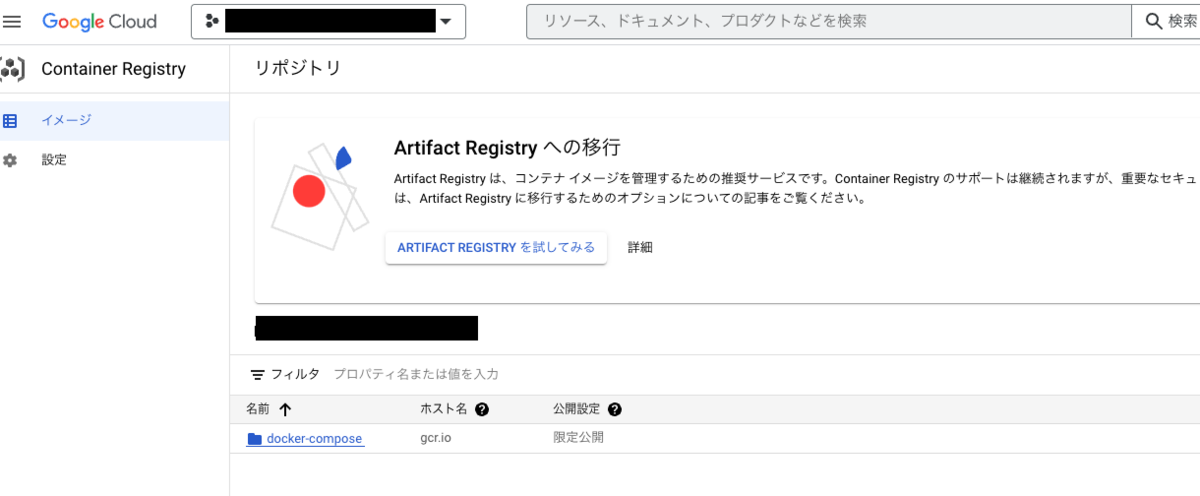Click the 限定公開 visibility cell

tap(579, 438)
